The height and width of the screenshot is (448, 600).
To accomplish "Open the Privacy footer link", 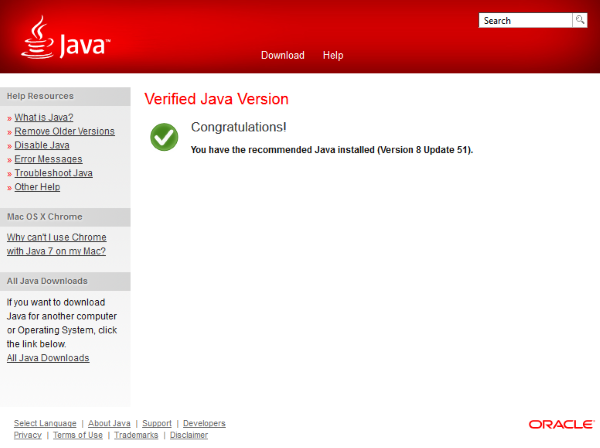I will pos(28,435).
